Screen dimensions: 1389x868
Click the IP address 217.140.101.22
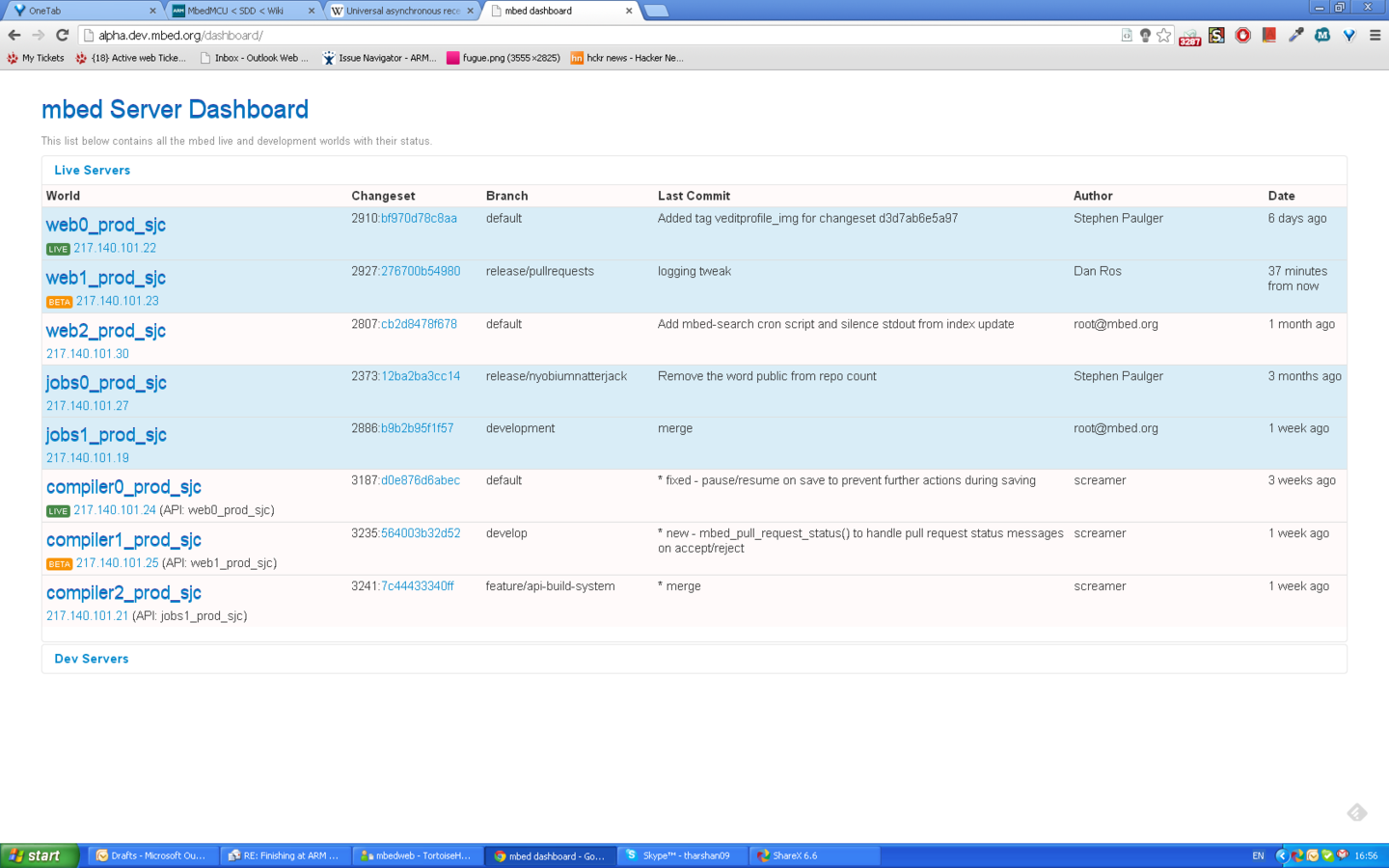tap(115, 249)
